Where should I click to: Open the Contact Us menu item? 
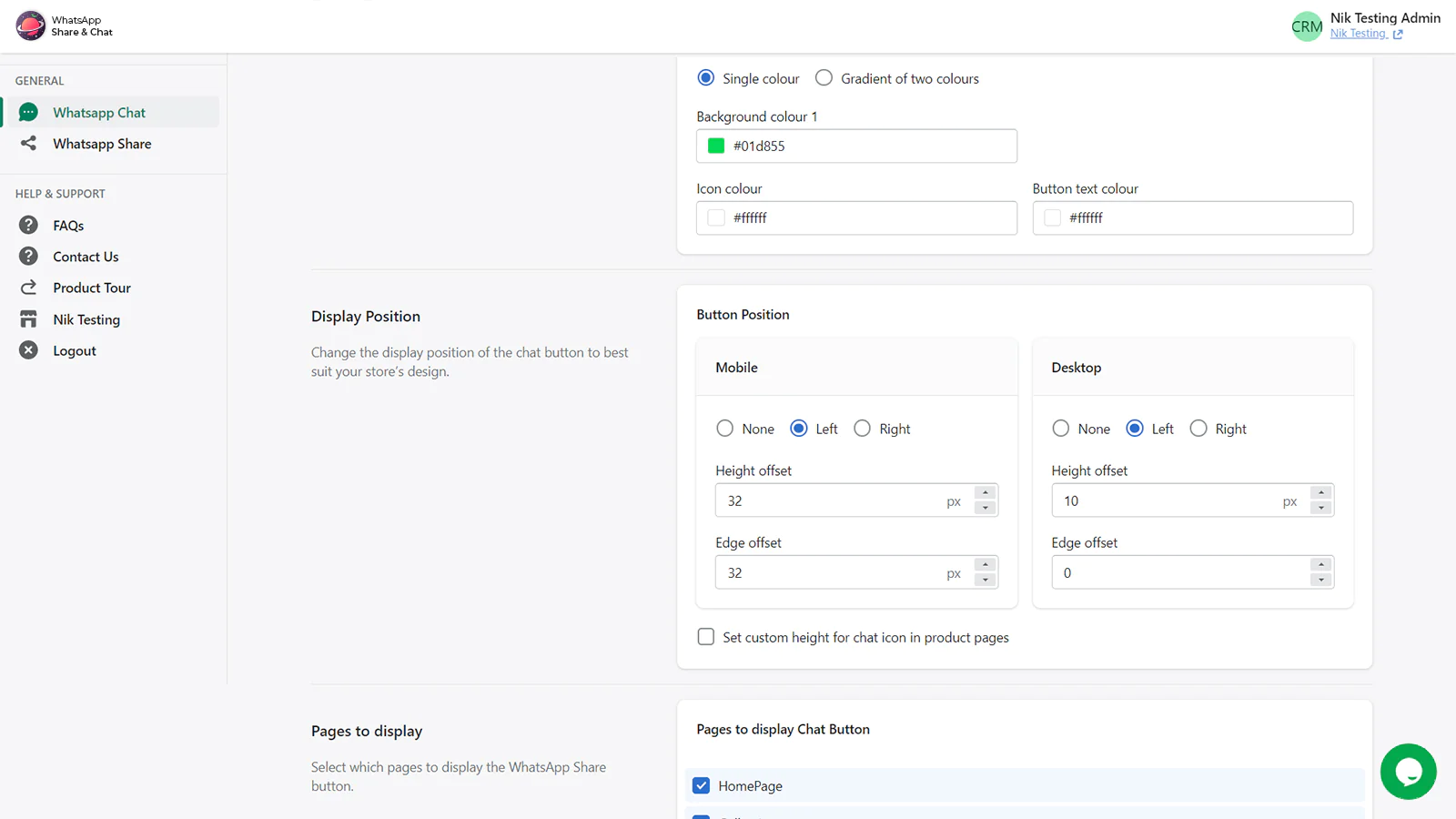86,257
